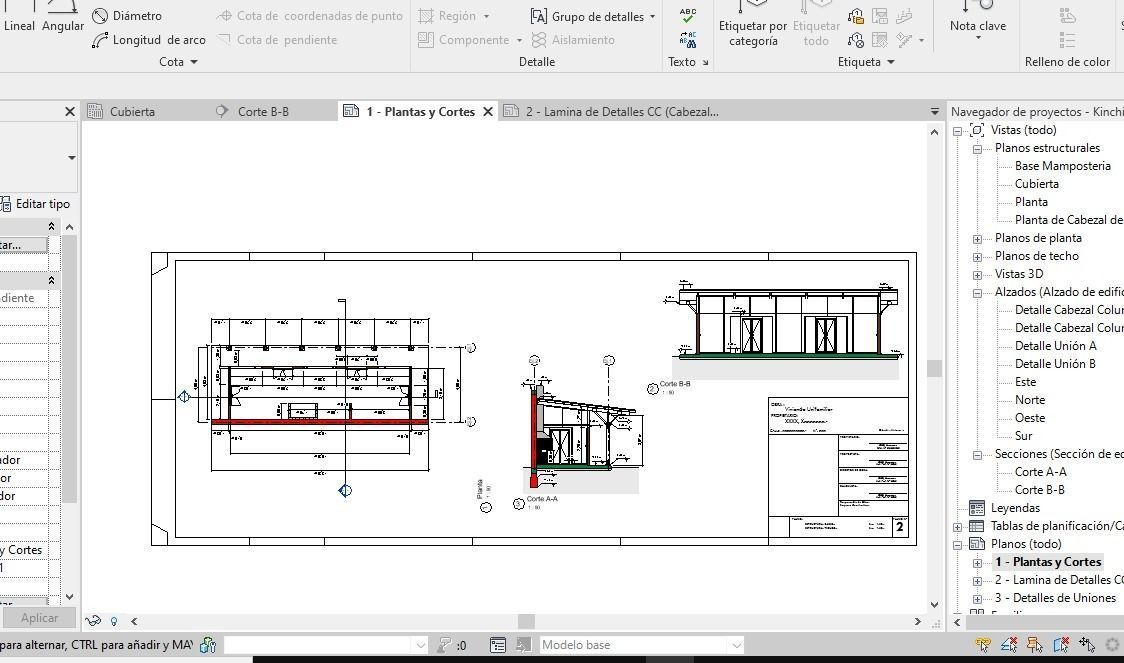
Task: Click the worksets icon in status bar
Action: (x=208, y=645)
